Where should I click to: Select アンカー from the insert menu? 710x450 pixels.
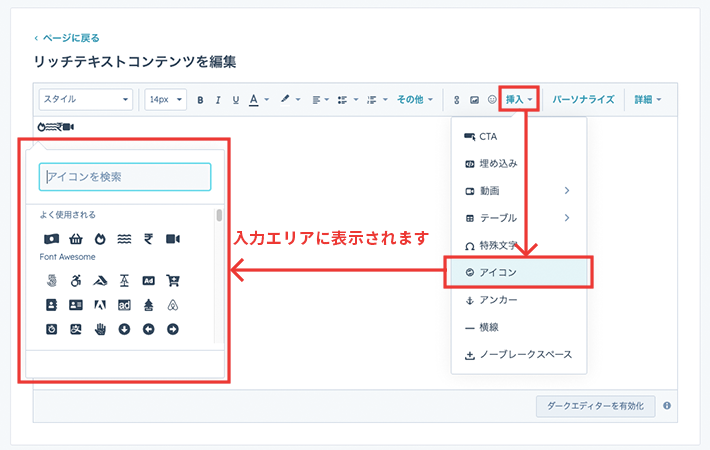(519, 300)
